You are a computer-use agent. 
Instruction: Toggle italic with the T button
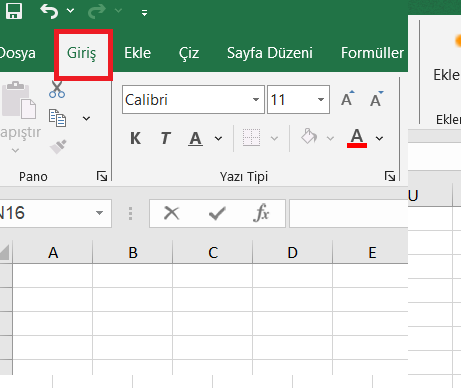click(165, 138)
